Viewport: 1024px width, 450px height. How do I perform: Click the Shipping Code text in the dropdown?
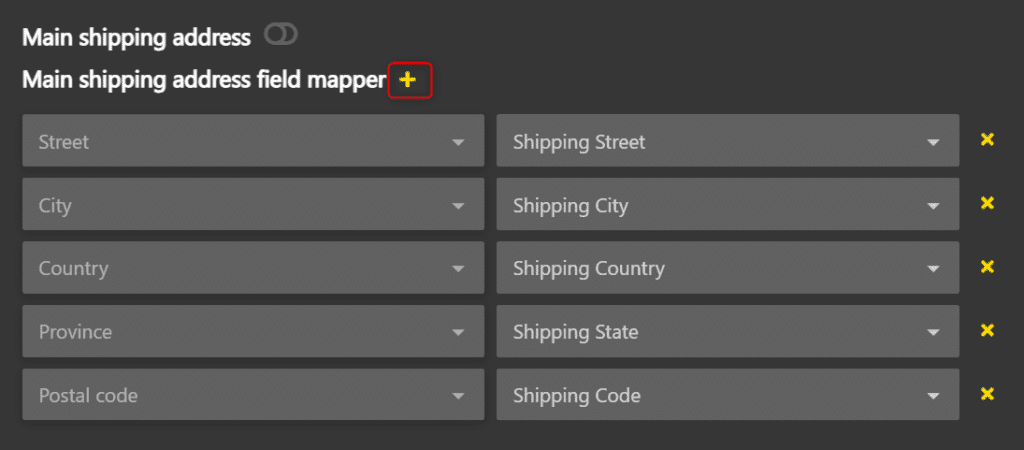576,395
